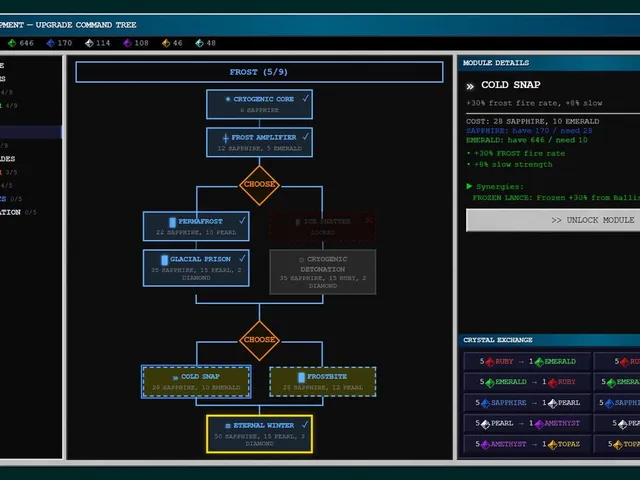640x480 pixels.
Task: Click the lower orange CHOOSE diamond node
Action: pyautogui.click(x=260, y=340)
